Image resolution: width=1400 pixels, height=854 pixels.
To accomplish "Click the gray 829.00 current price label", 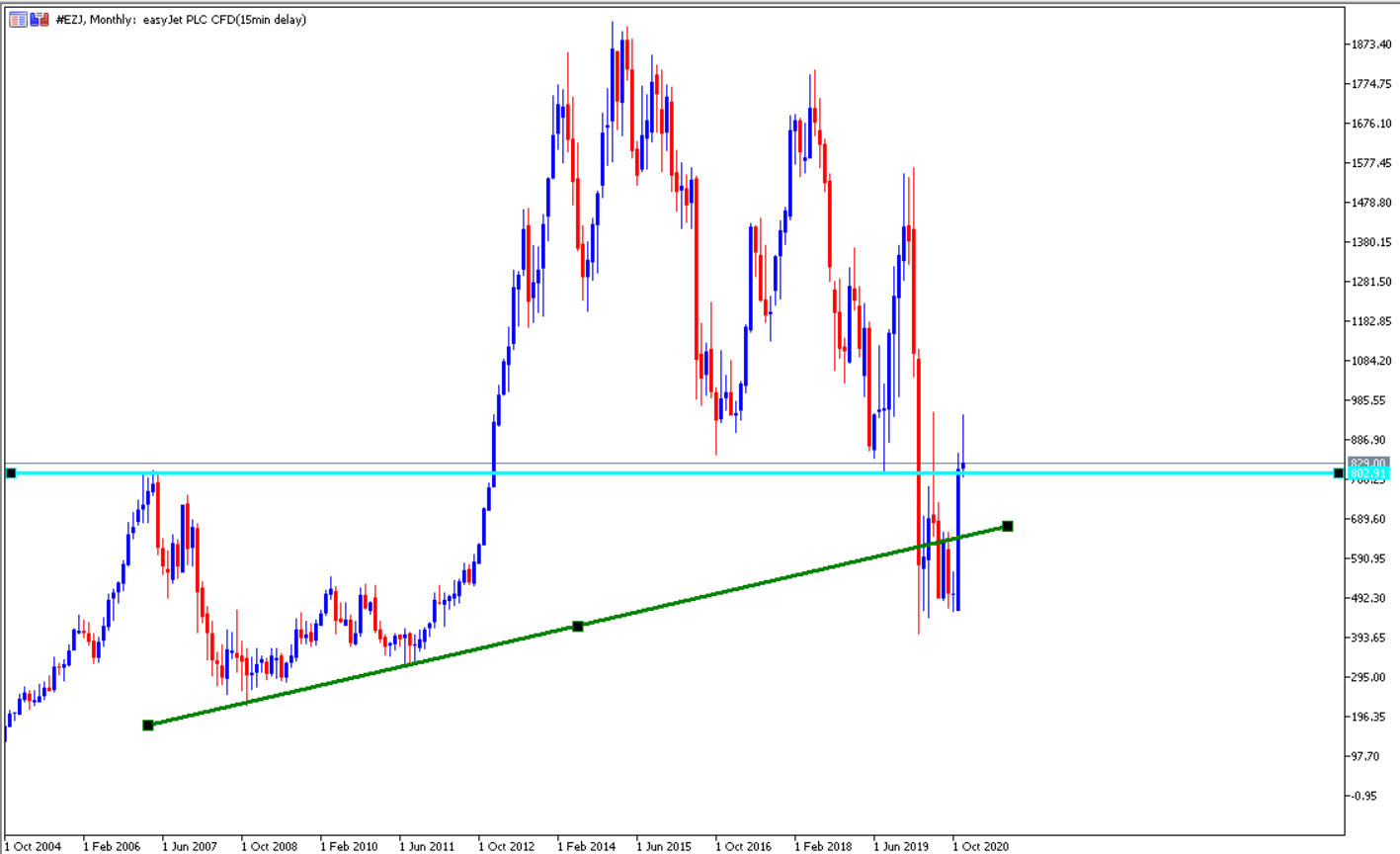I will (1368, 463).
